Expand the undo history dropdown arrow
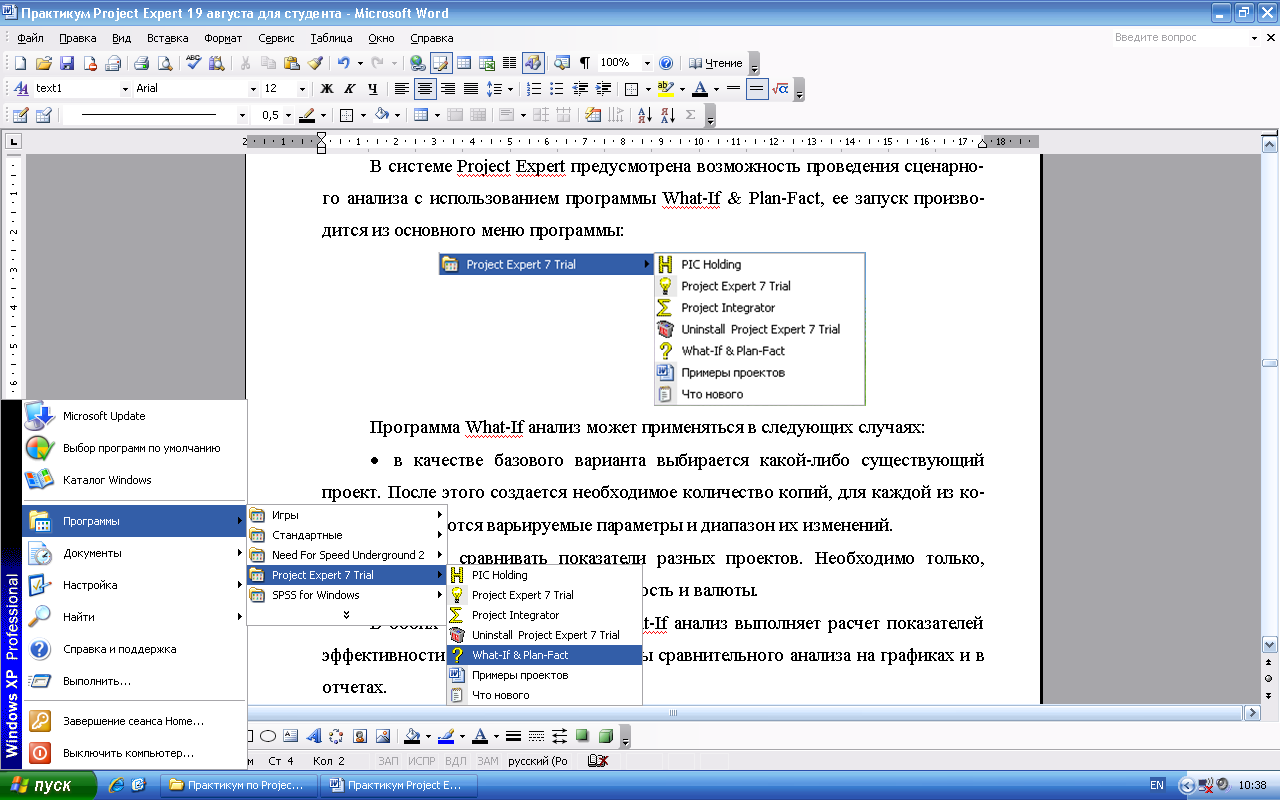1280x800 pixels. (358, 63)
